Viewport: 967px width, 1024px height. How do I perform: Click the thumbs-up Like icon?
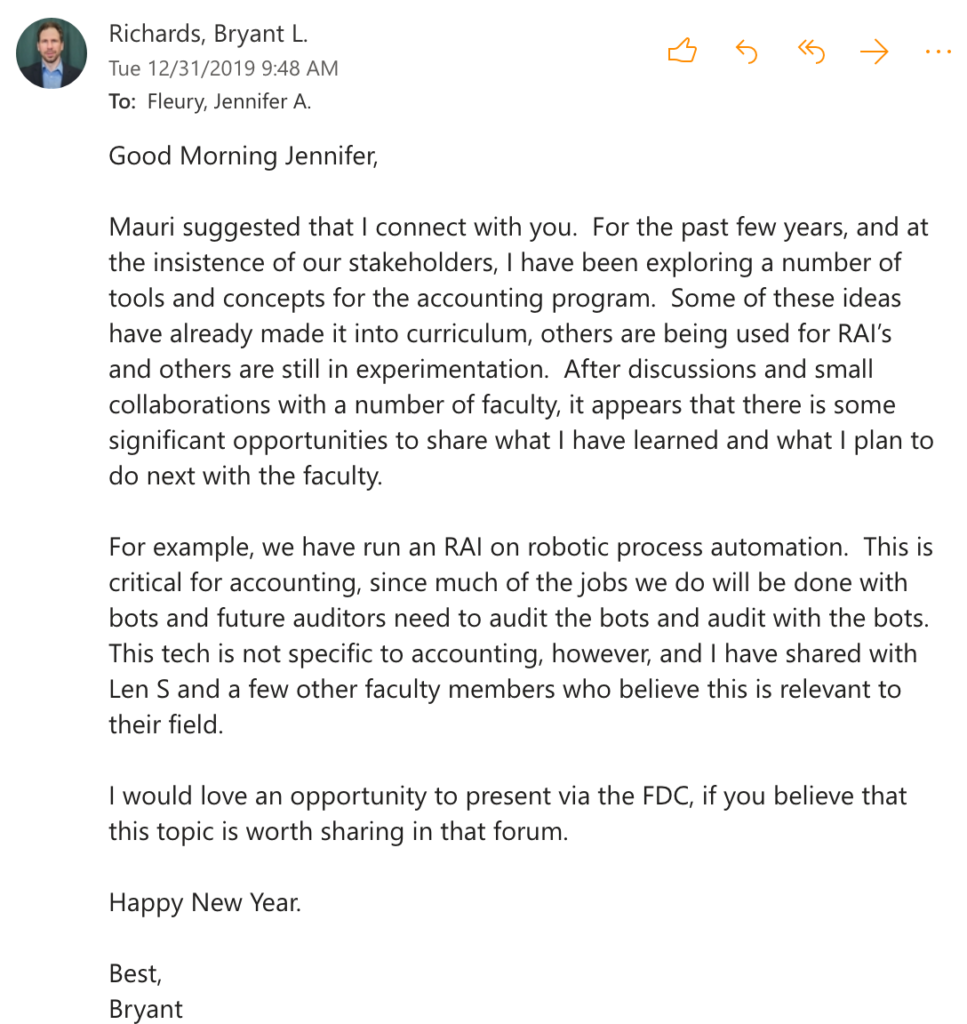(682, 52)
